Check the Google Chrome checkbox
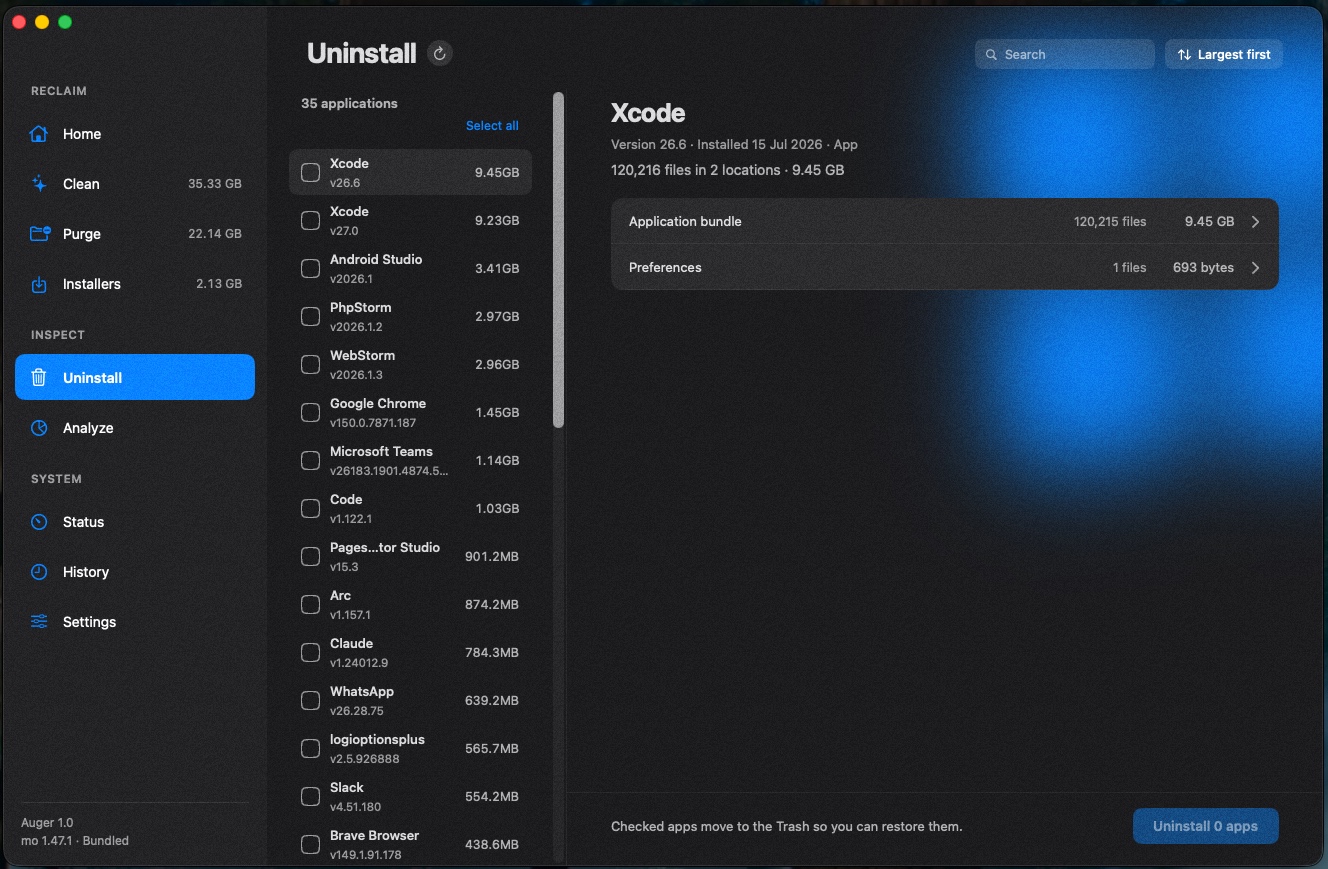1328x869 pixels. [x=311, y=413]
